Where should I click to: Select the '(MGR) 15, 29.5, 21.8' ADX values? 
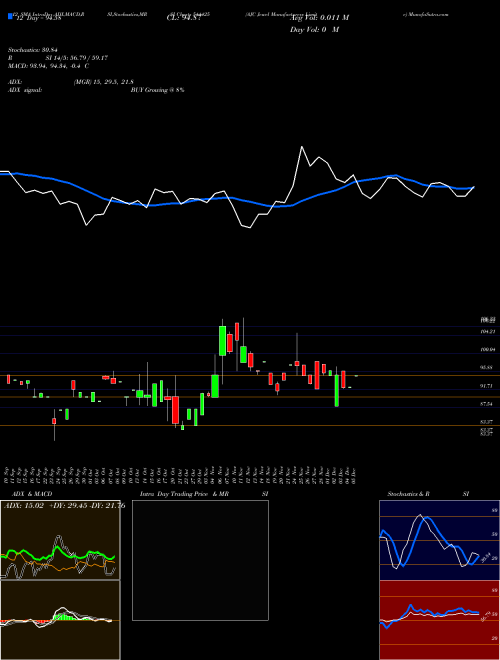104,82
